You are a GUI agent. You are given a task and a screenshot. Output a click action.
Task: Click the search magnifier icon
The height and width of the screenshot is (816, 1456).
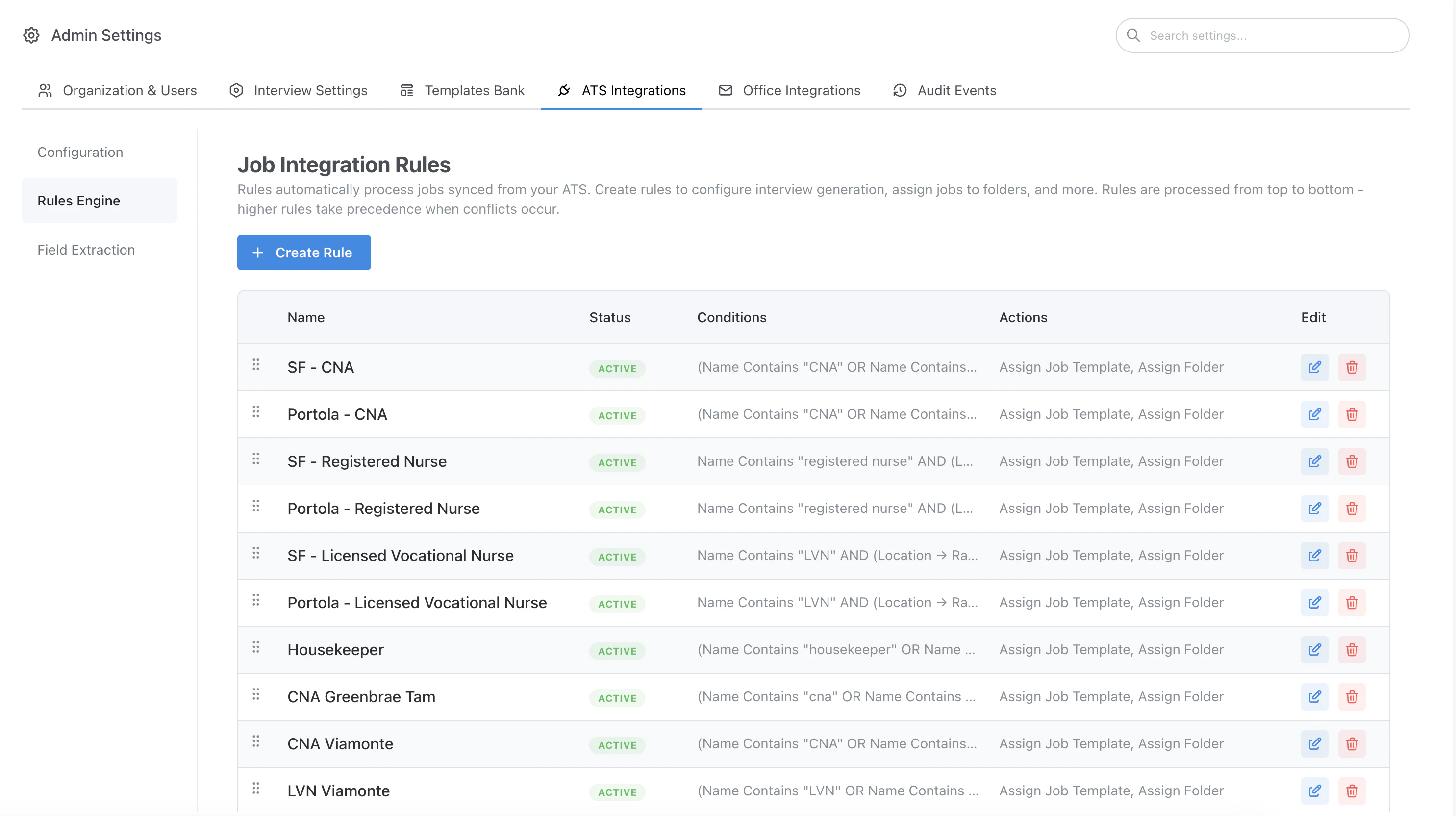[1134, 35]
